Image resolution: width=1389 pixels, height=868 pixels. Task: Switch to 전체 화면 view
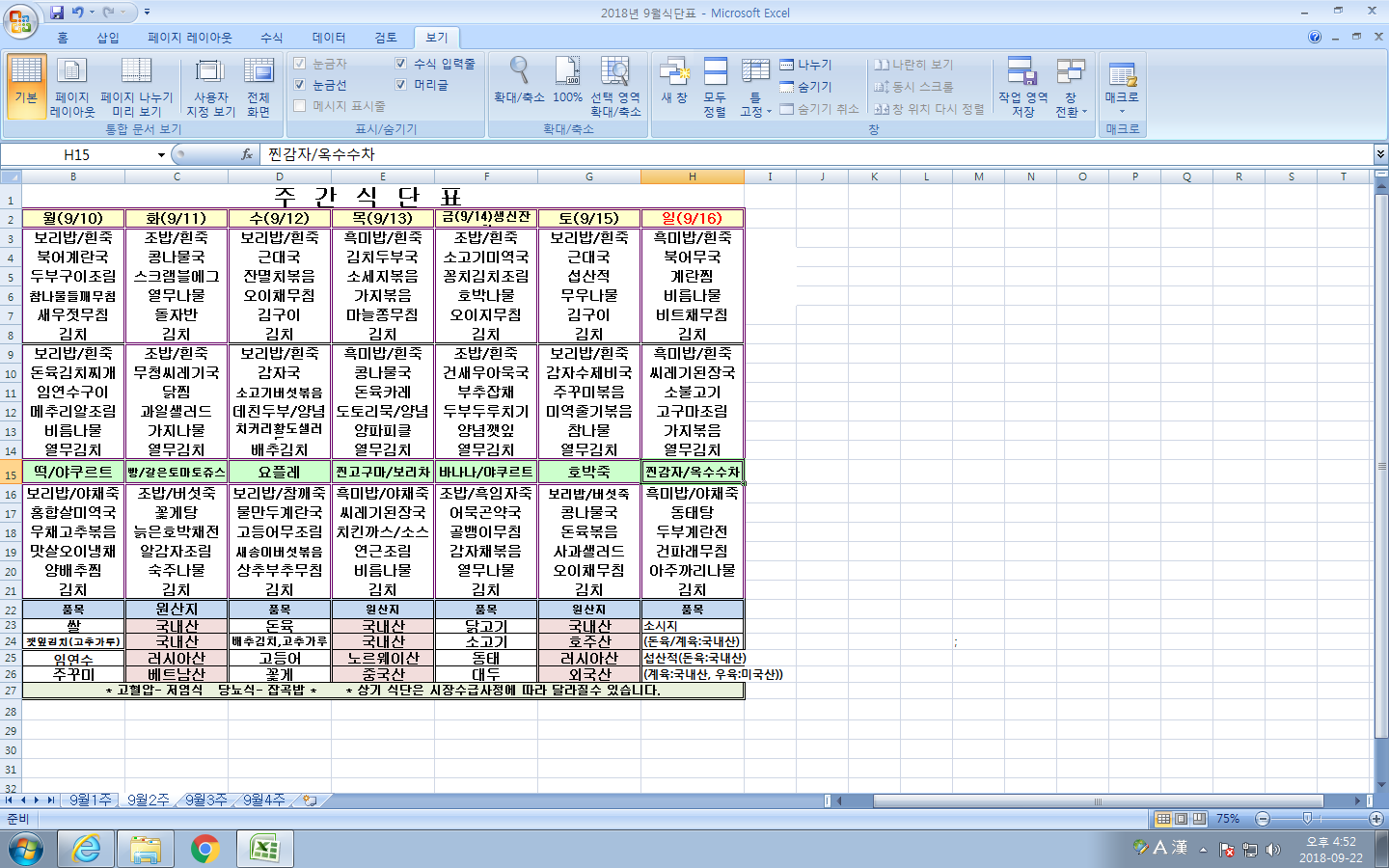point(258,85)
